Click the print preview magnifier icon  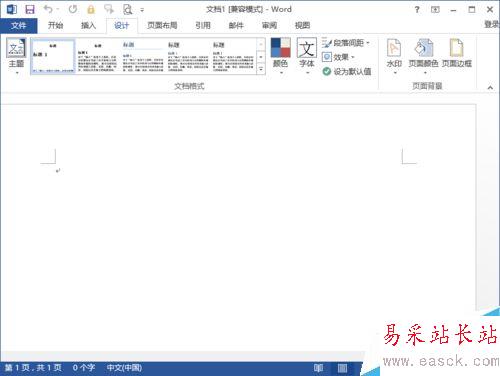pos(127,9)
